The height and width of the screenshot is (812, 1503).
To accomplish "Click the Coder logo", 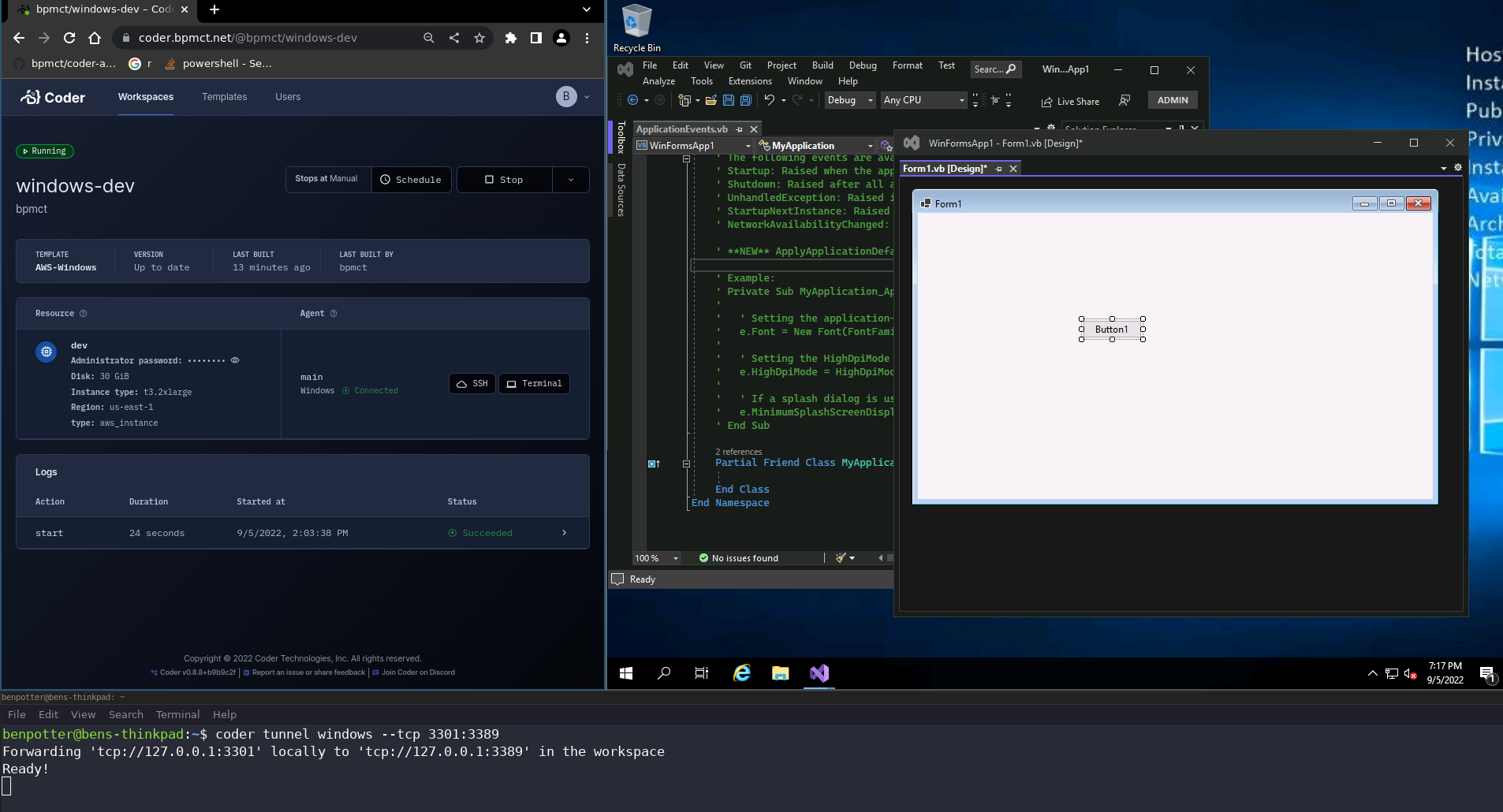I will click(x=53, y=97).
